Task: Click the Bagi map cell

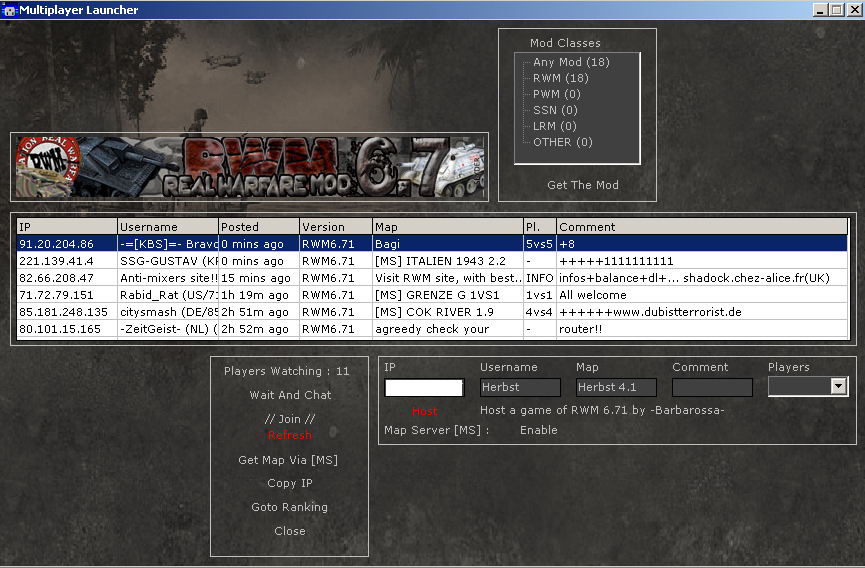Action: [448, 244]
